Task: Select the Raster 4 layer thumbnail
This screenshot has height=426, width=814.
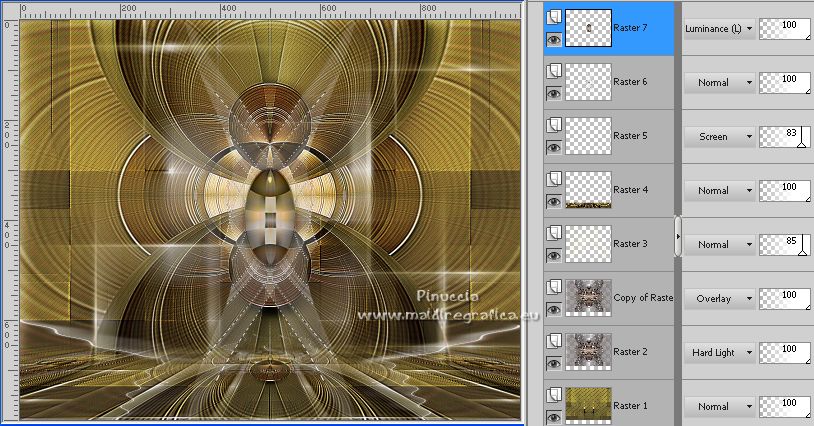Action: [x=588, y=190]
